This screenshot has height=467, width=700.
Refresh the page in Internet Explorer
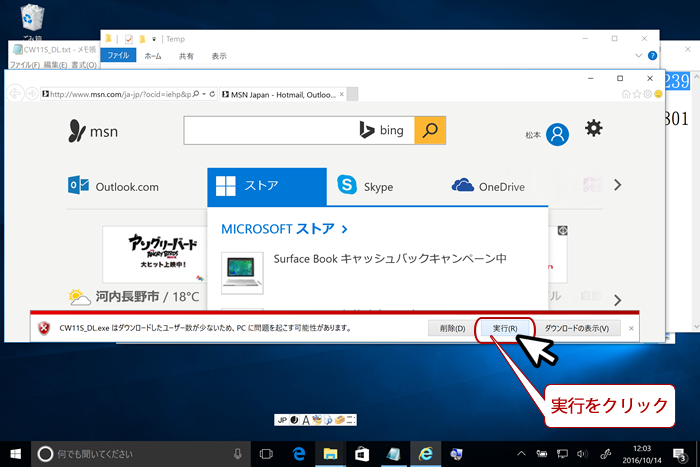point(212,94)
